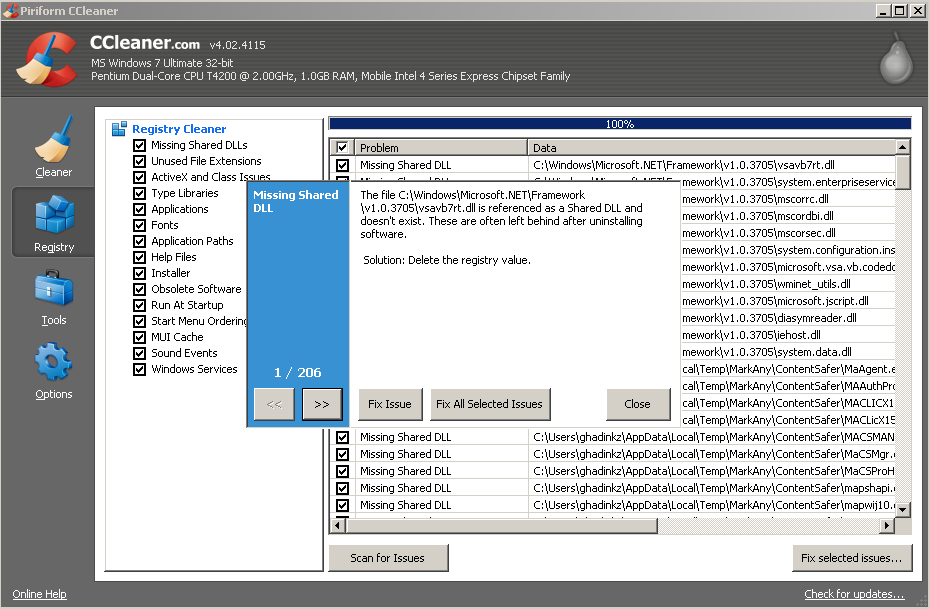This screenshot has height=609, width=930.
Task: Toggle Windows Services checkbox
Action: pos(139,369)
